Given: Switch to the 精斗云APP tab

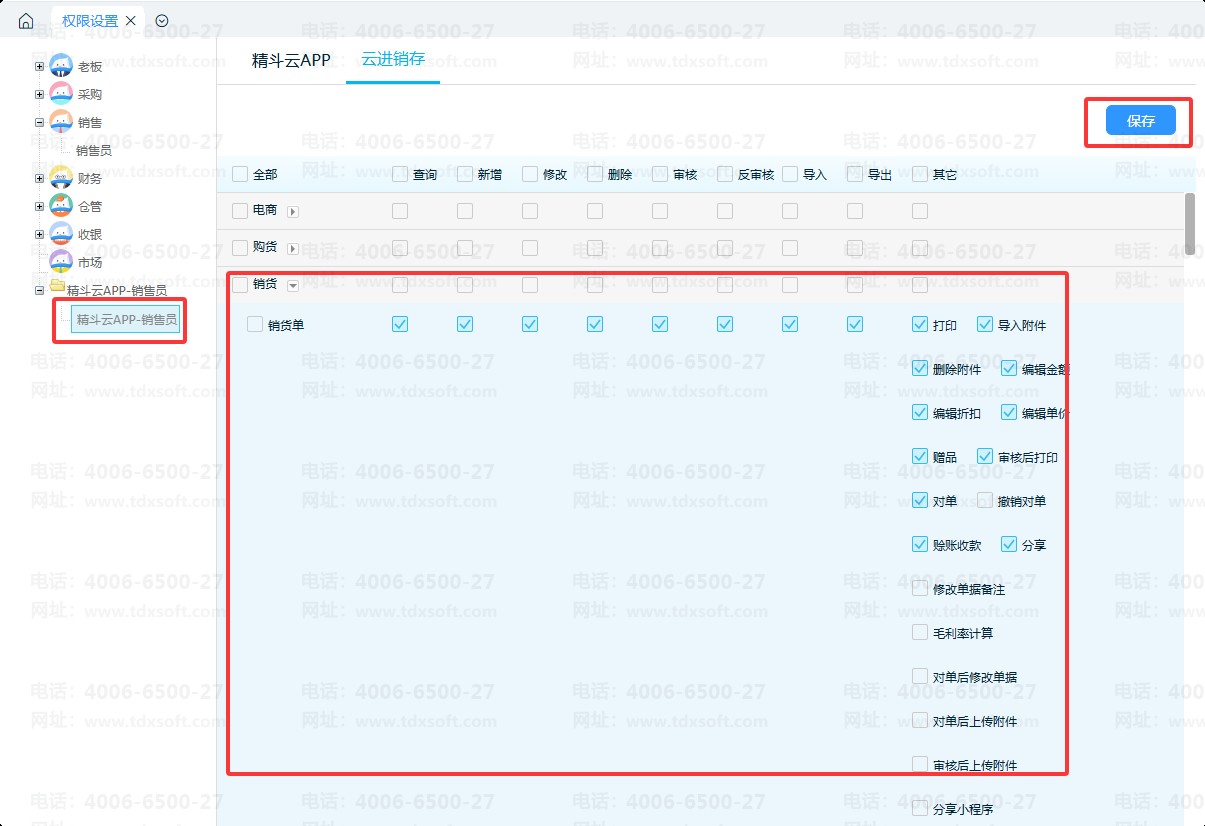Looking at the screenshot, I should [291, 61].
